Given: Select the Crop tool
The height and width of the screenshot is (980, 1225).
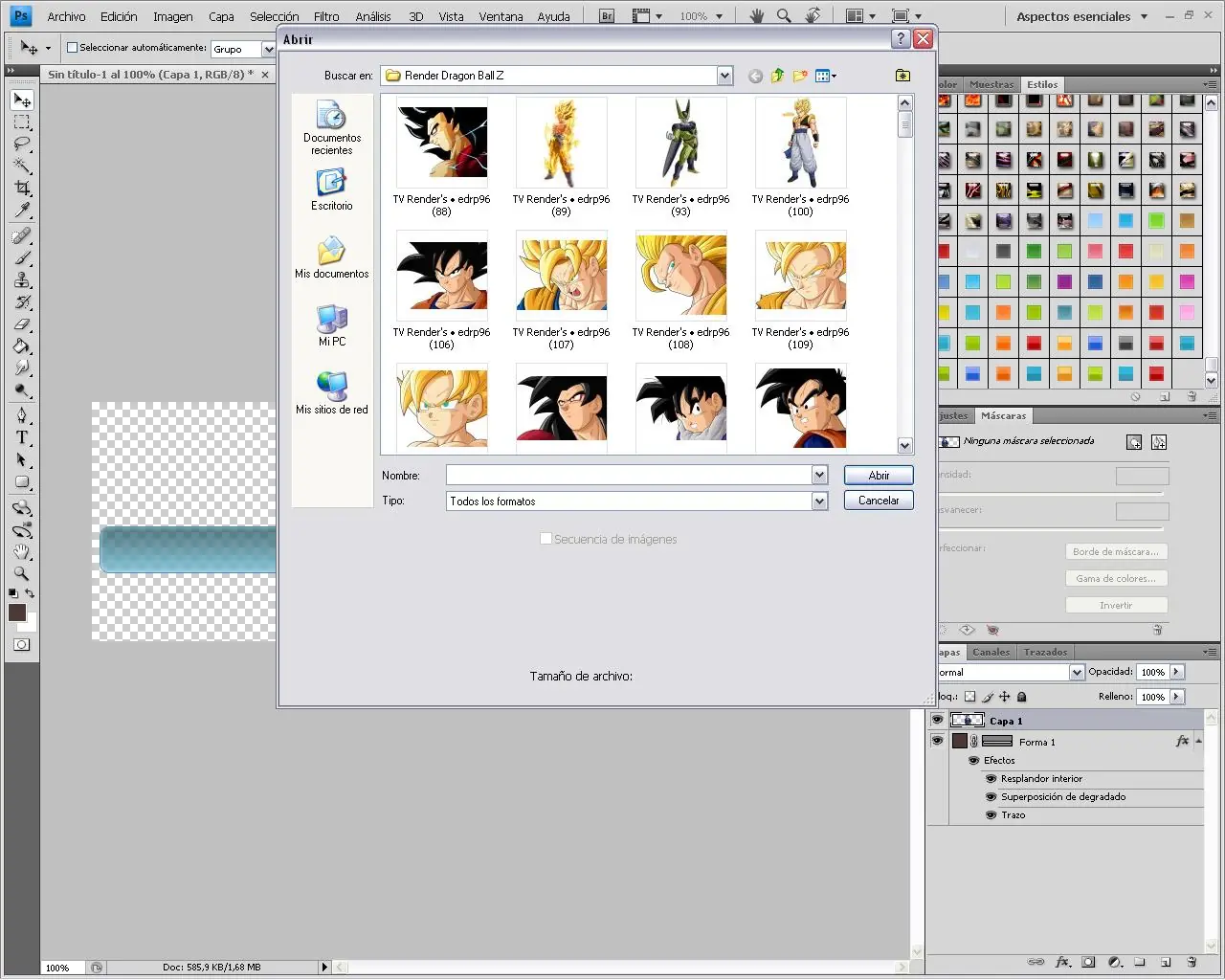Looking at the screenshot, I should [x=22, y=189].
